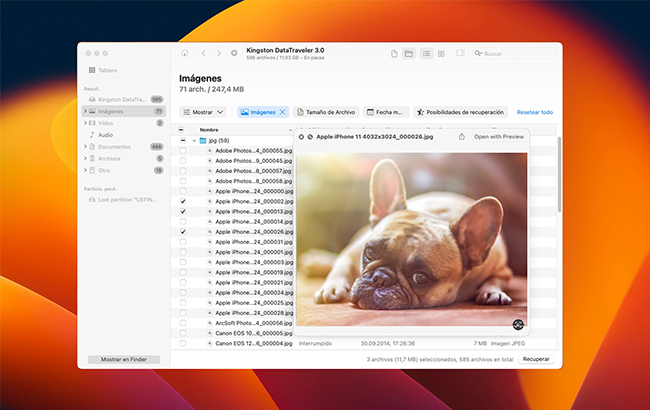The width and height of the screenshot is (650, 410).
Task: Click the Buscar search field
Action: tap(515, 53)
